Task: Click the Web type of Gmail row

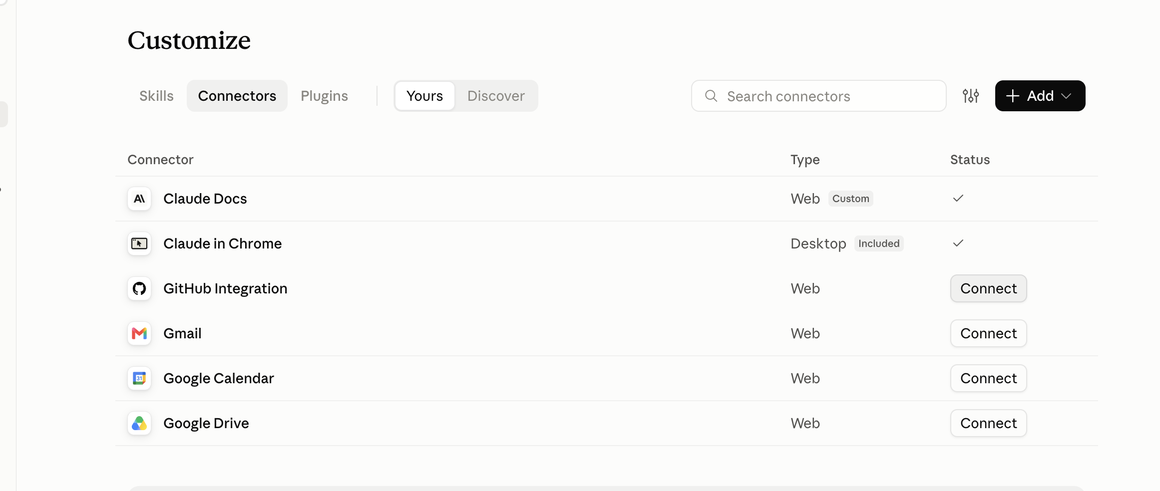Action: (x=805, y=333)
